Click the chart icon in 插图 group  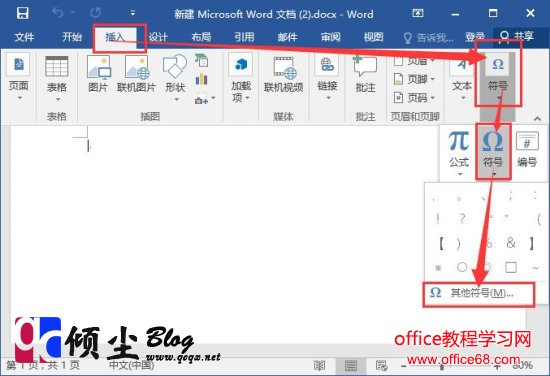click(202, 79)
